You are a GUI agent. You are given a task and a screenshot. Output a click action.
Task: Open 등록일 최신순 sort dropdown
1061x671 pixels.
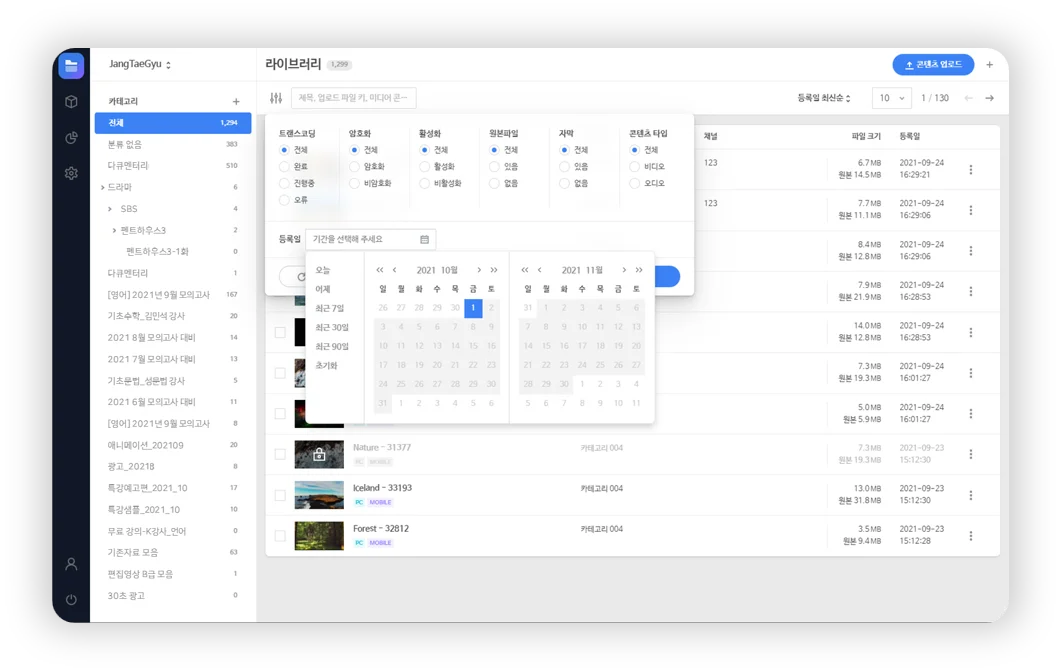point(823,98)
